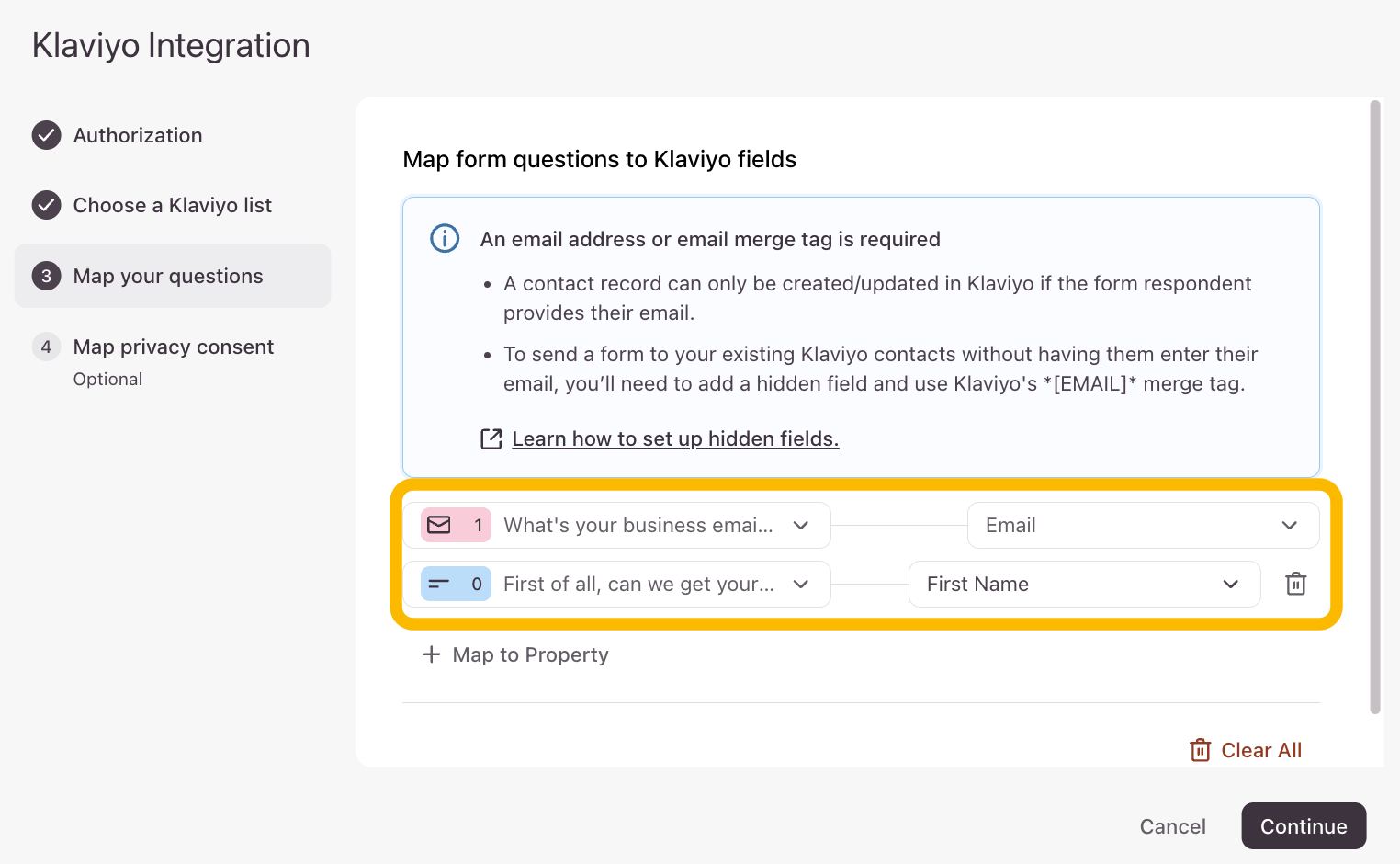This screenshot has height=864, width=1400.
Task: Click the vertical scrollbar on the right
Action: click(x=1374, y=404)
